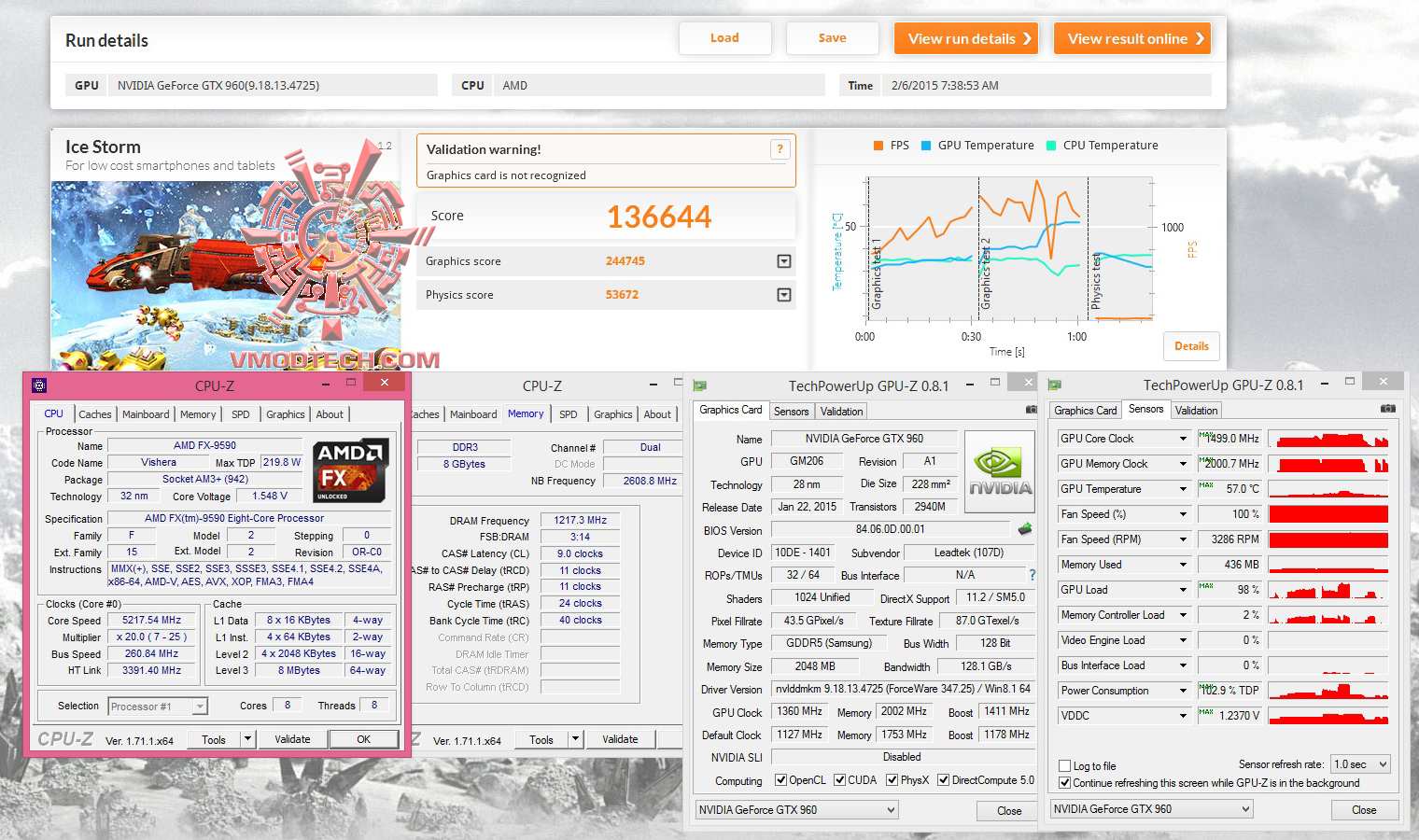Click OK in the front CPU-Z window
This screenshot has height=840, width=1419.
tap(364, 739)
